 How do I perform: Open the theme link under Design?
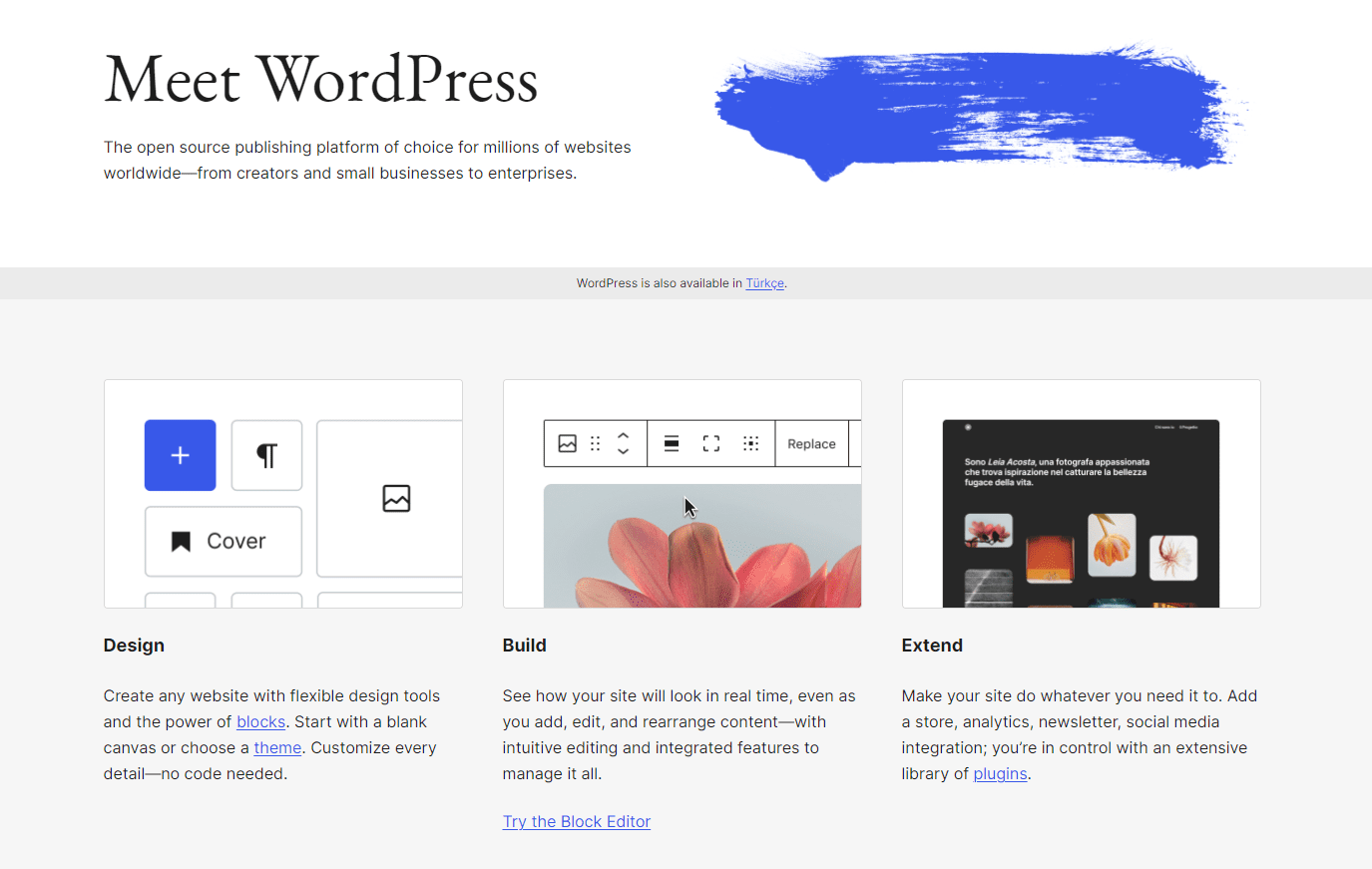tap(276, 747)
